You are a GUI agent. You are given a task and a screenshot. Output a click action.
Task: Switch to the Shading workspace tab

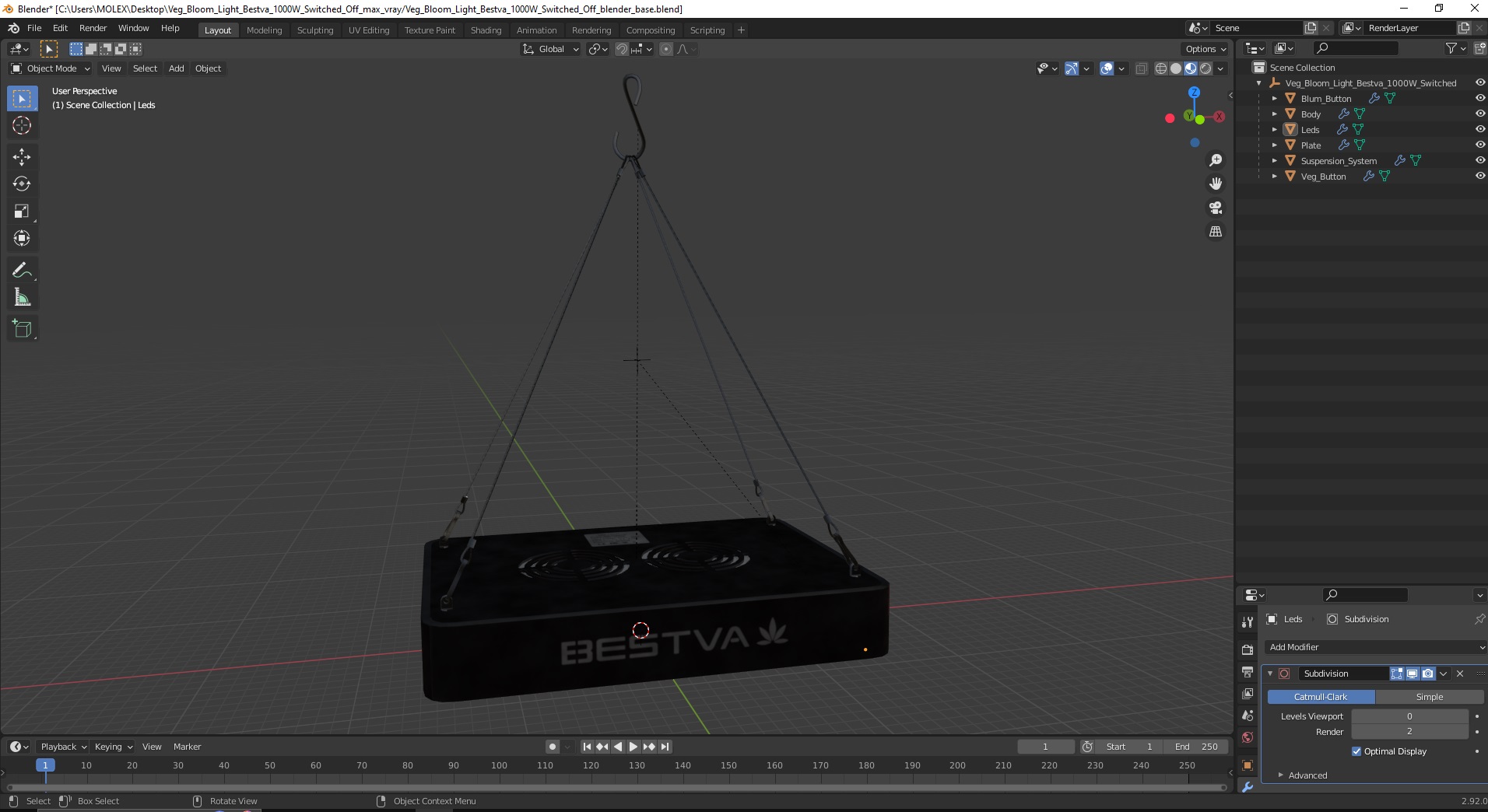[486, 30]
